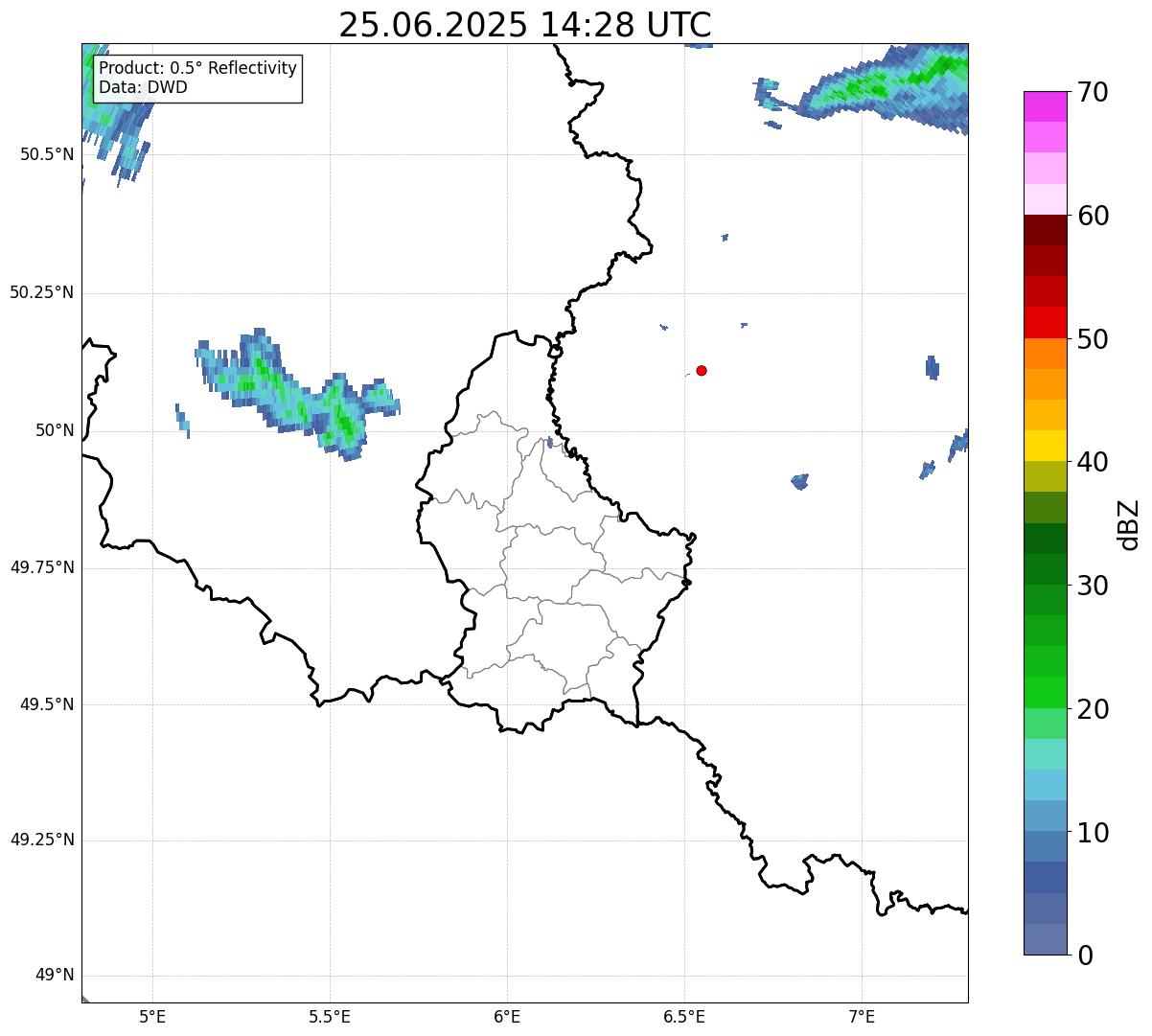Select the yellow colorbar segment near 40
This screenshot has width=1152, height=1036.
pyautogui.click(x=1045, y=446)
